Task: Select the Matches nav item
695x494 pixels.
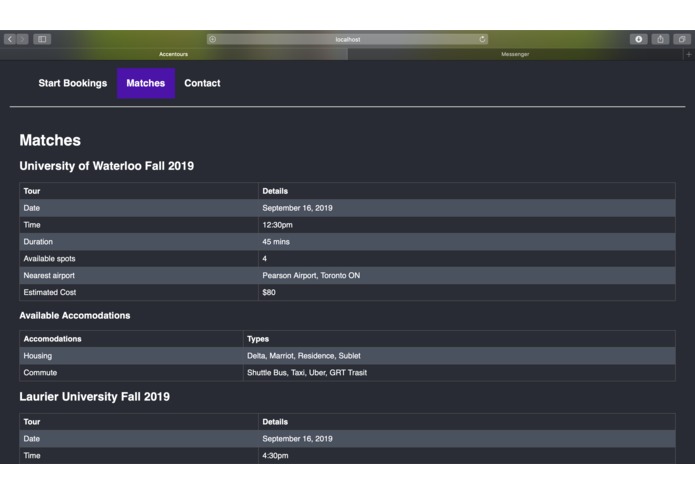Action: (146, 83)
